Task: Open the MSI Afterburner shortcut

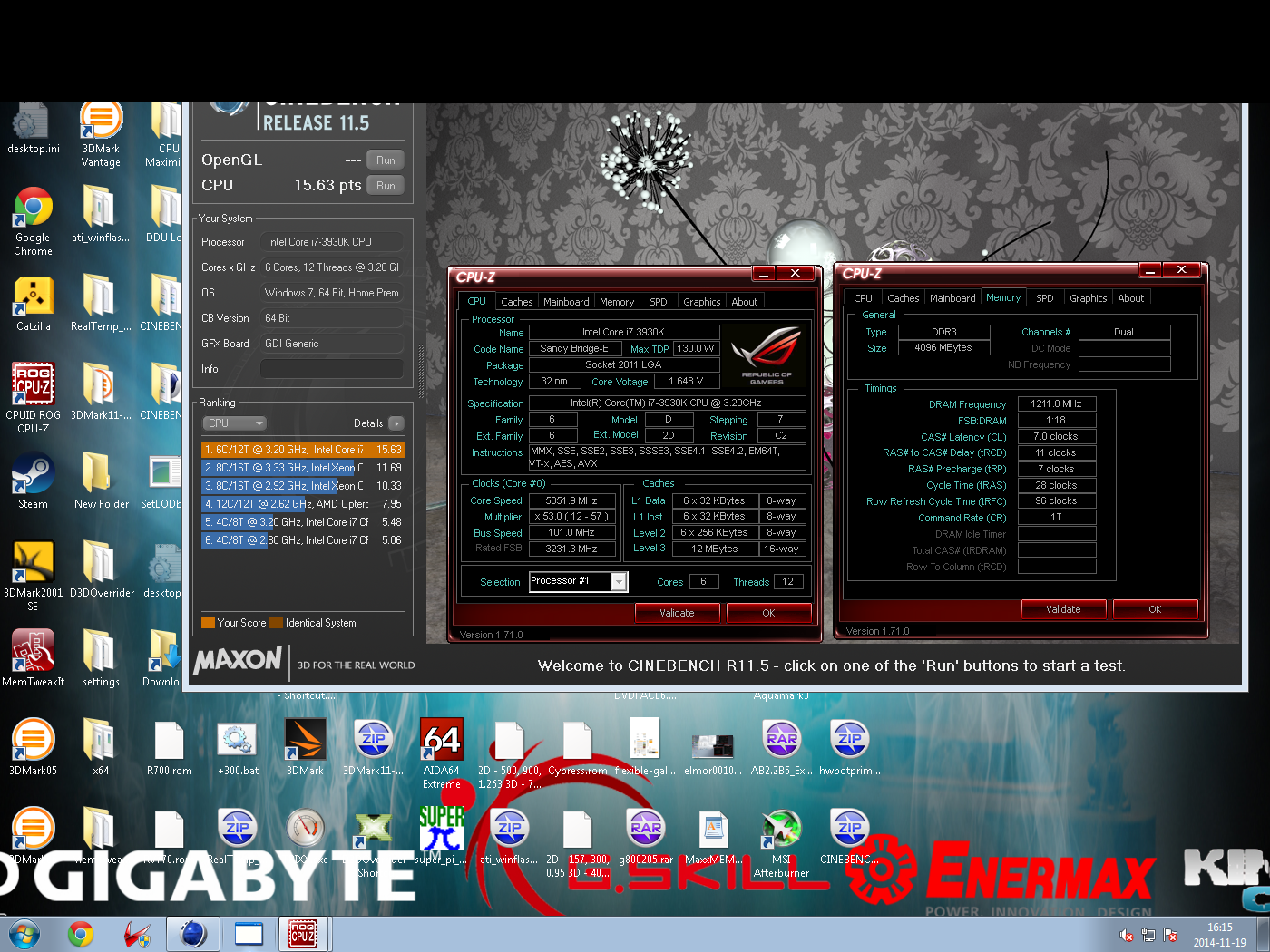Action: (781, 842)
